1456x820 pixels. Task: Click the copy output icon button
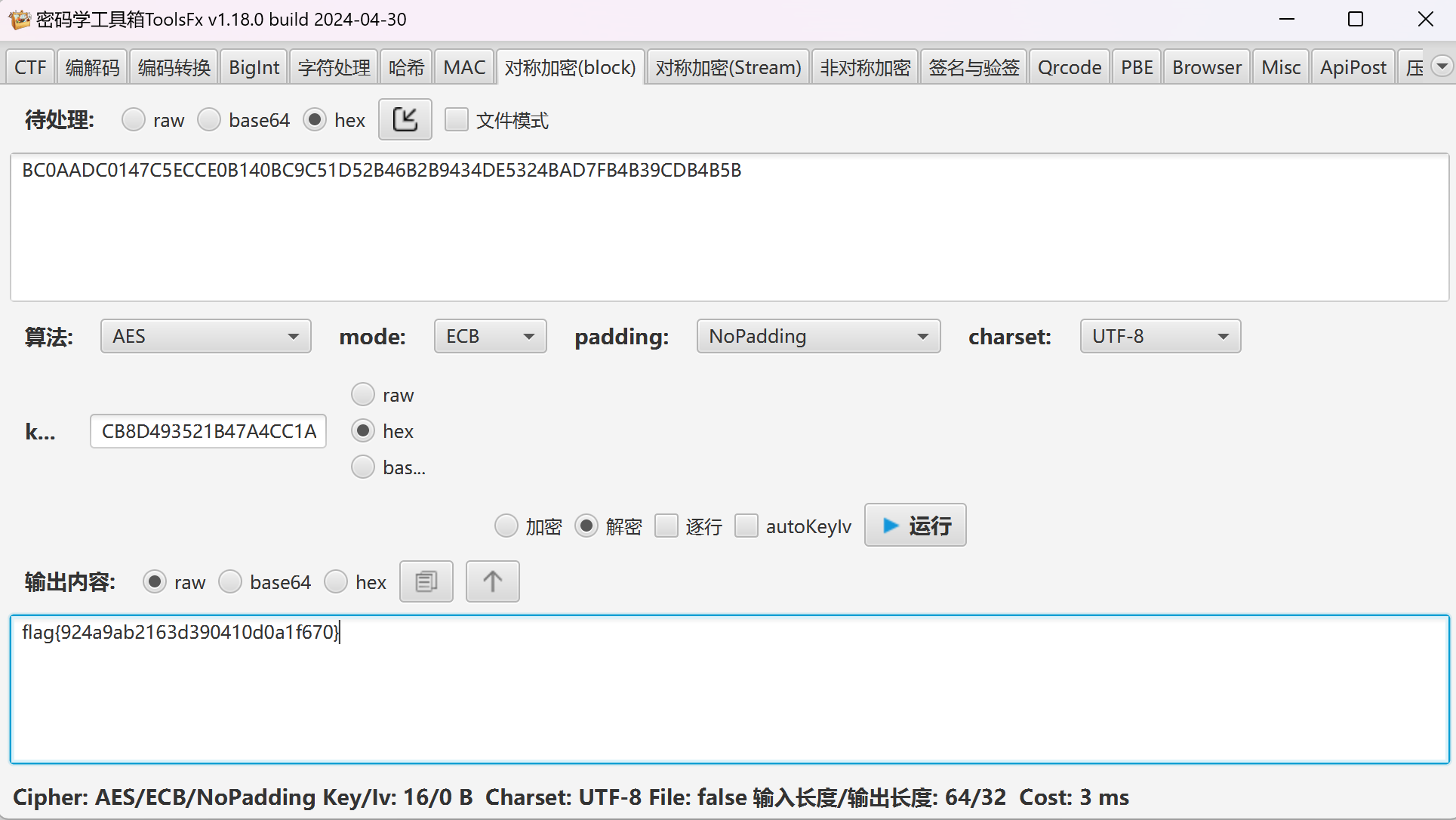click(426, 581)
